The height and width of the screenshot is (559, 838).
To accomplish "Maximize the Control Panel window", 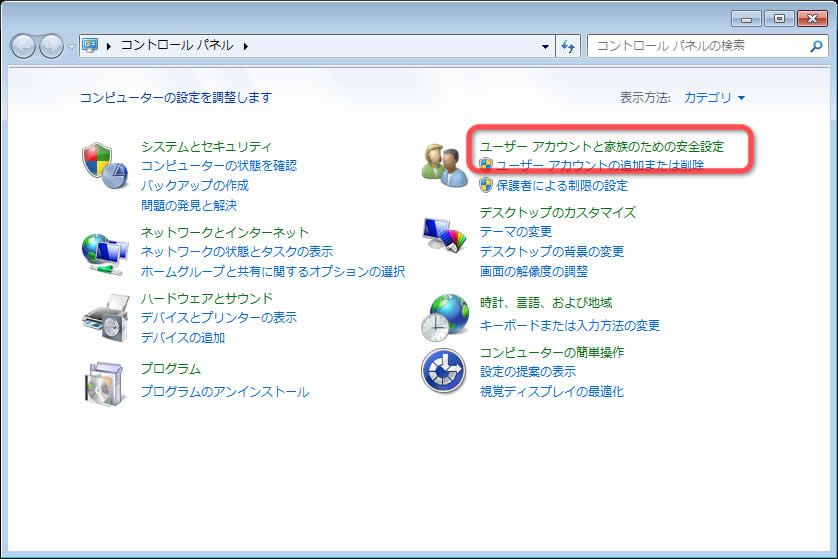I will pyautogui.click(x=779, y=19).
